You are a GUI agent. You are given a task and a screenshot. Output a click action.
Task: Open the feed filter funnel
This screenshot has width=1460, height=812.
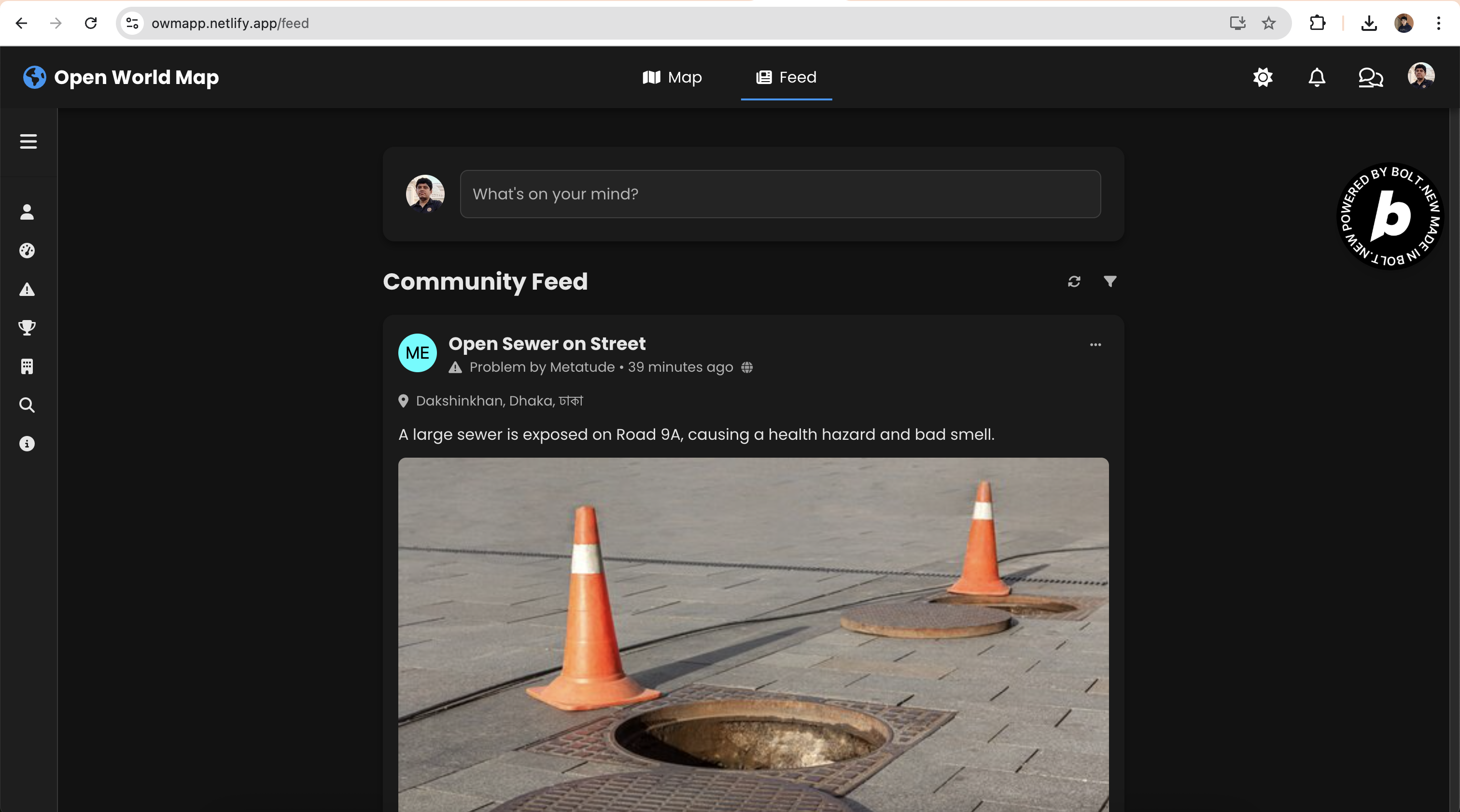(1110, 281)
